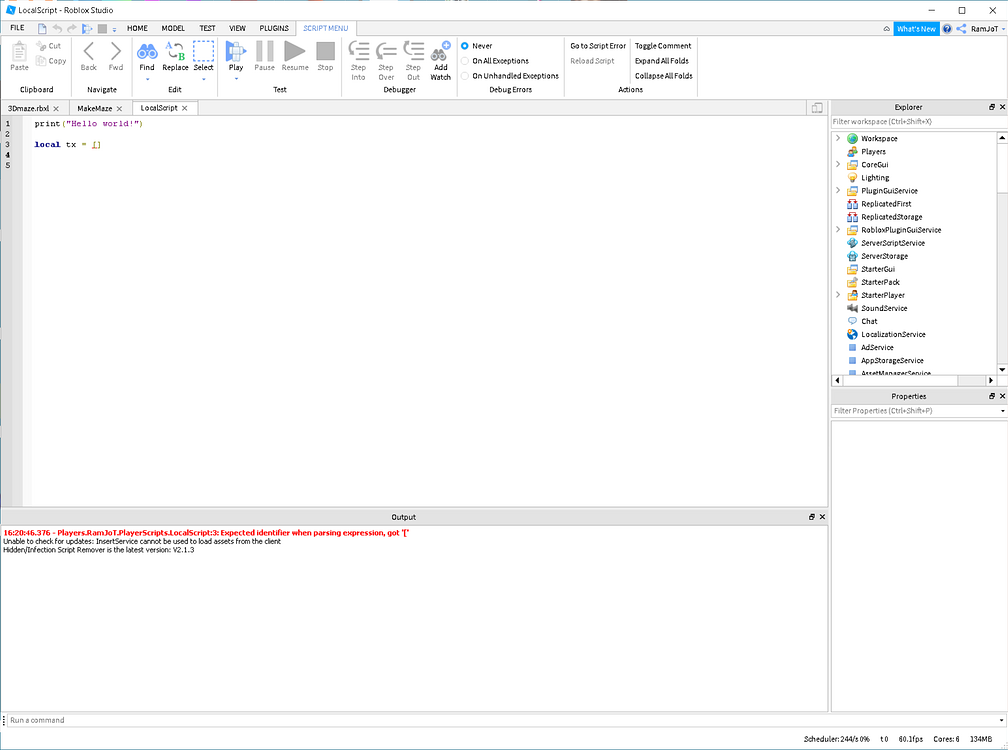1008x750 pixels.
Task: Switch to the HOME ribbon tab
Action: 137,28
